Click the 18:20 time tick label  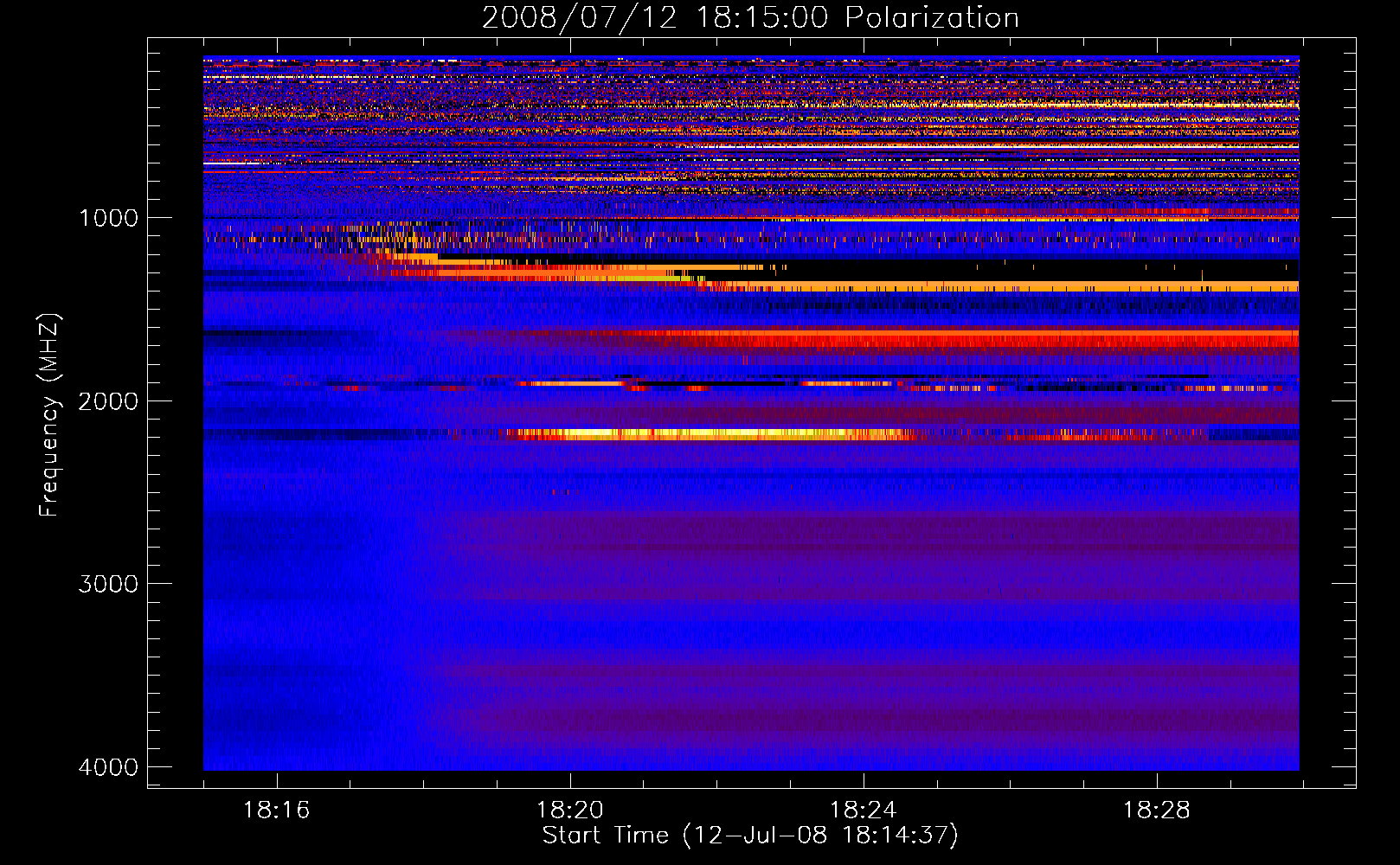[569, 811]
